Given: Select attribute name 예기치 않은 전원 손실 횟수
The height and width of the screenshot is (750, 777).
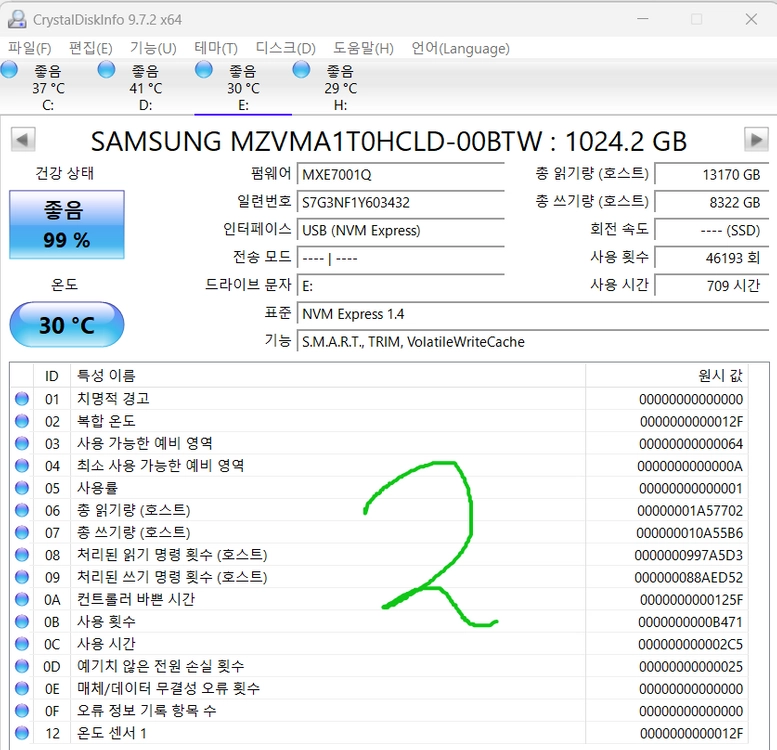Looking at the screenshot, I should 161,666.
